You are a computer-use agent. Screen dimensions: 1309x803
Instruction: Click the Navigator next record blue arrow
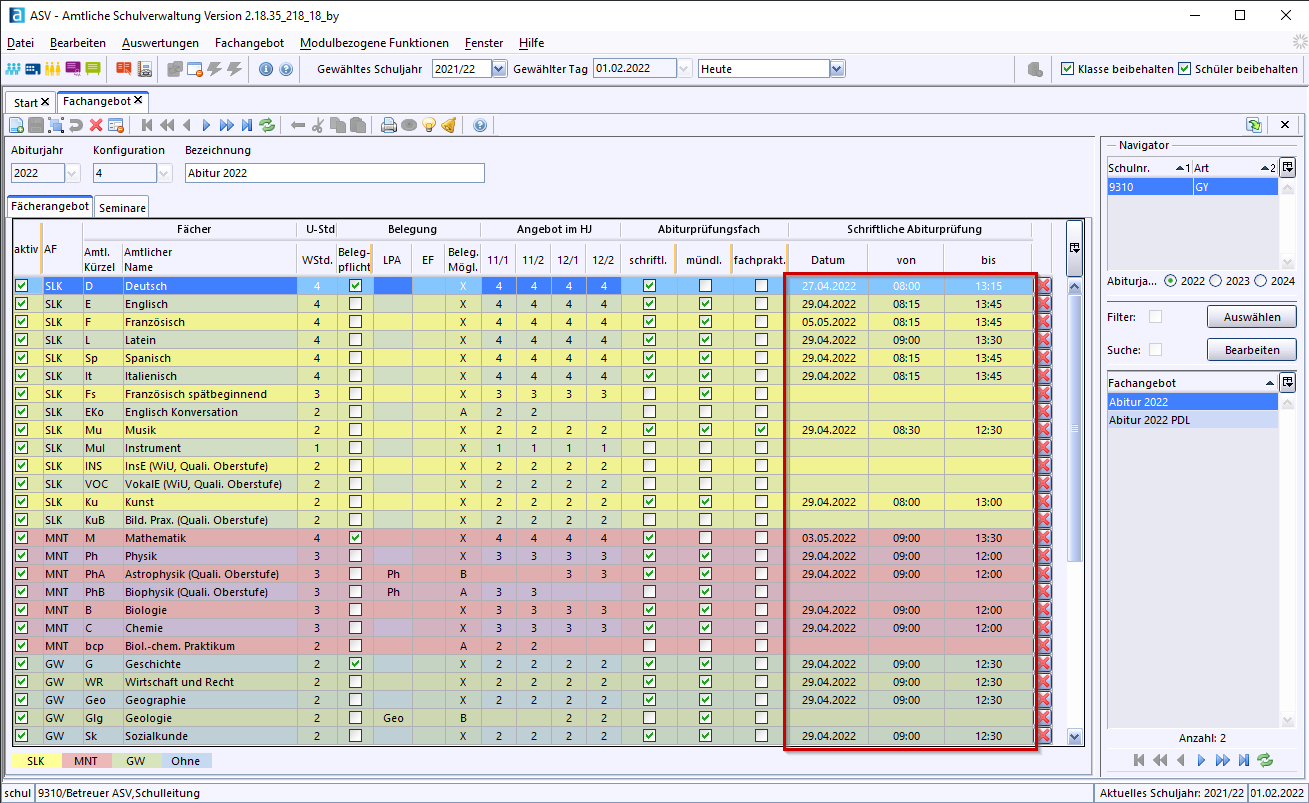[1201, 760]
